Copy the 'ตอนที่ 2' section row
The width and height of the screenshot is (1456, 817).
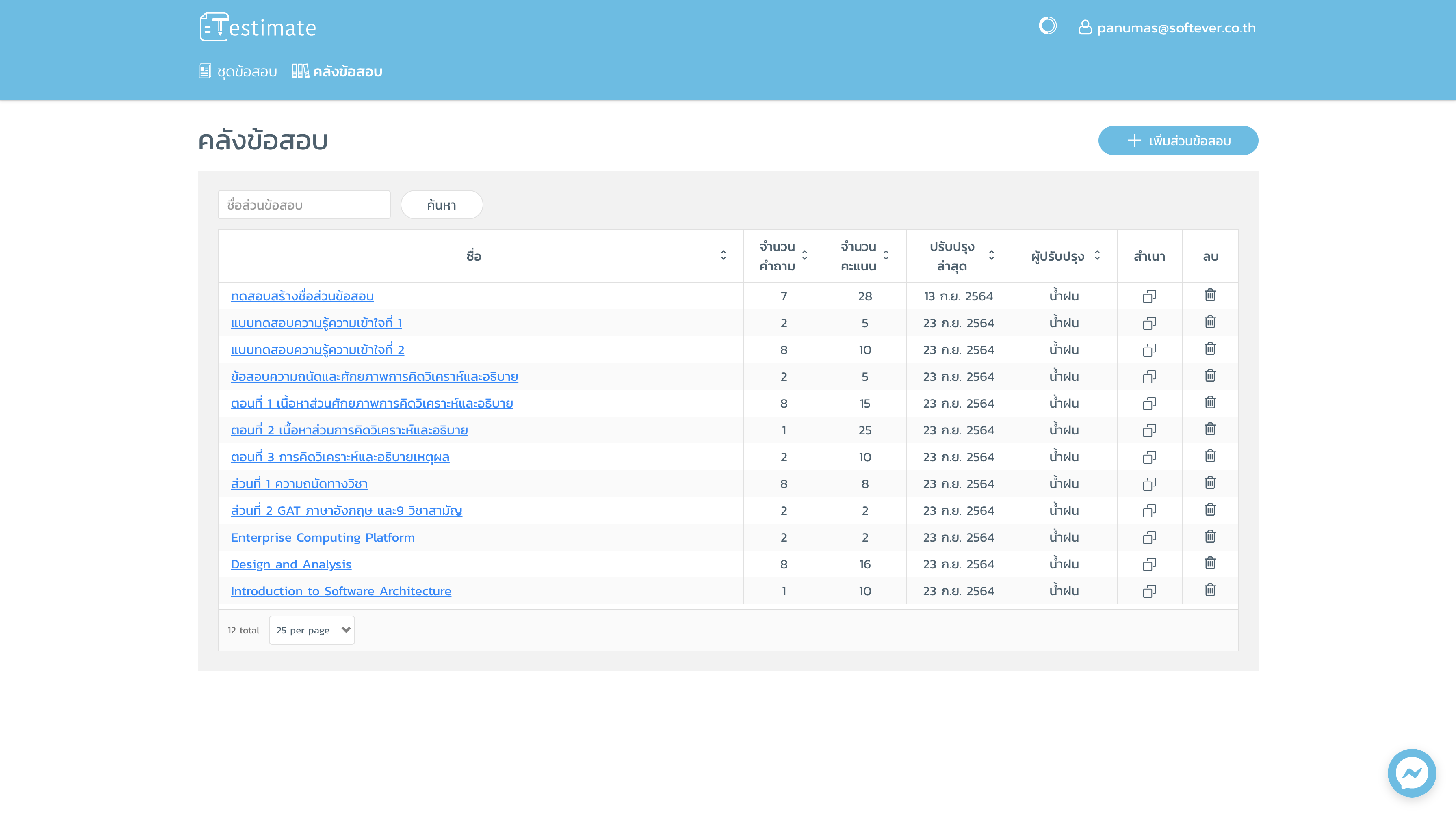[x=1149, y=430]
